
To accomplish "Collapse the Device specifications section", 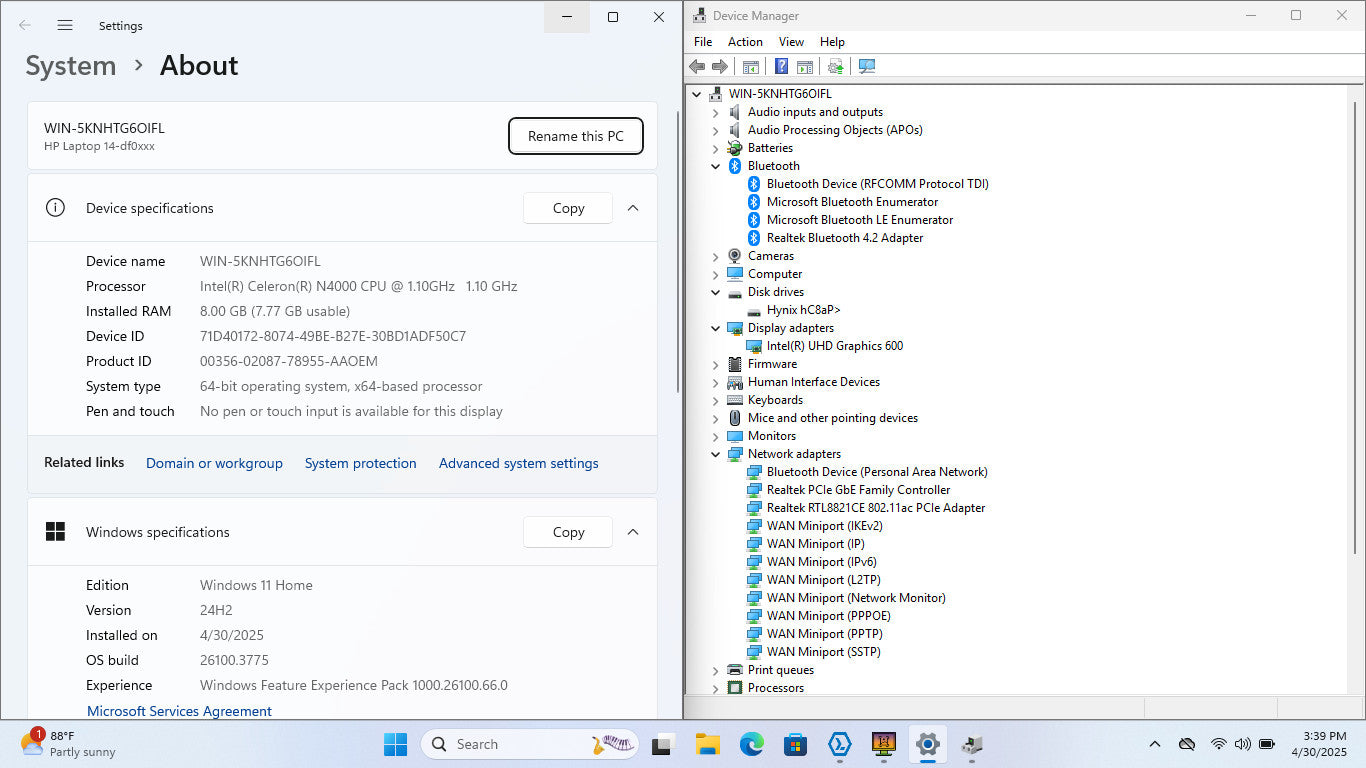I will (633, 208).
